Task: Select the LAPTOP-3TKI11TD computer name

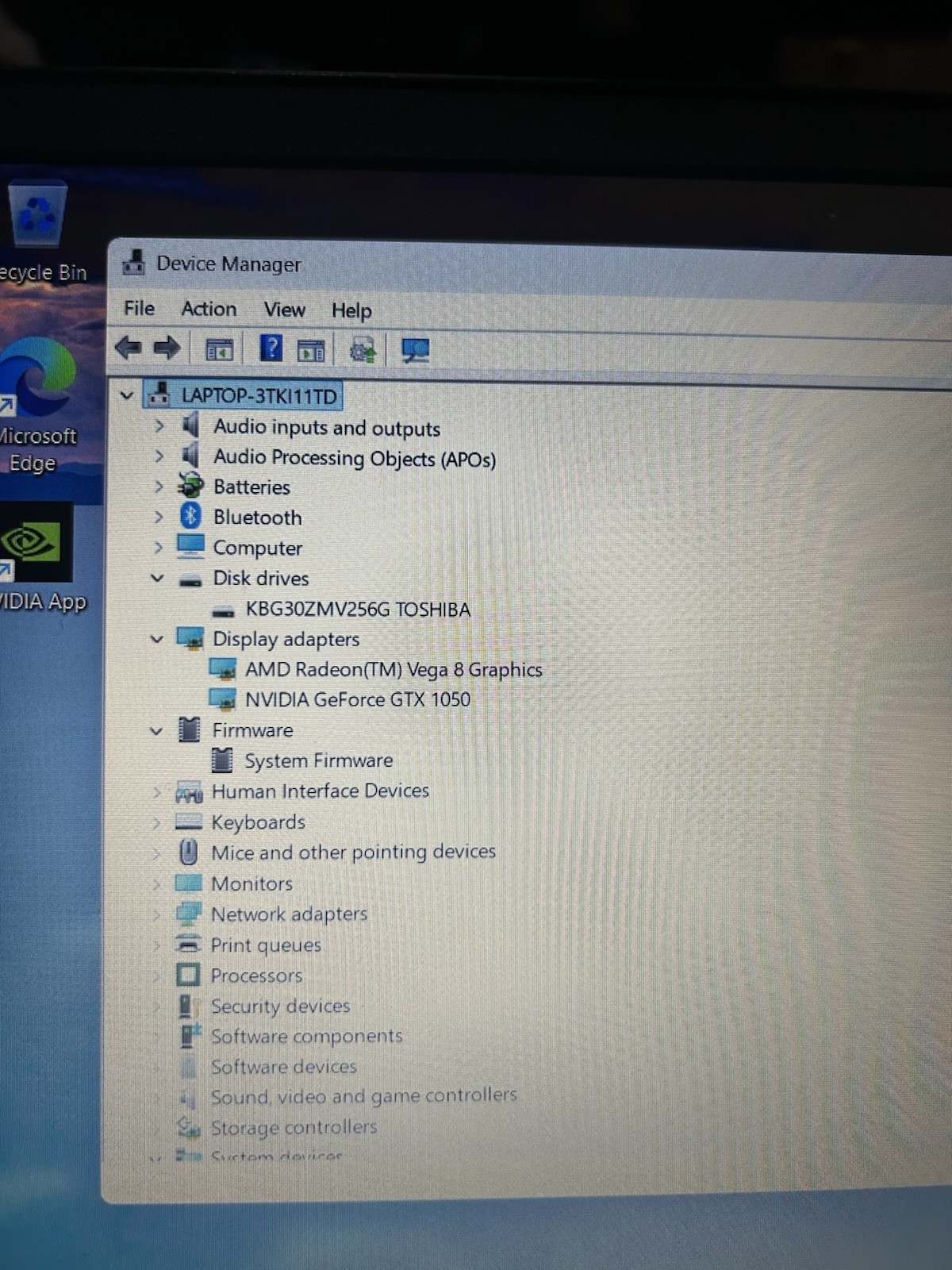Action: click(x=259, y=395)
